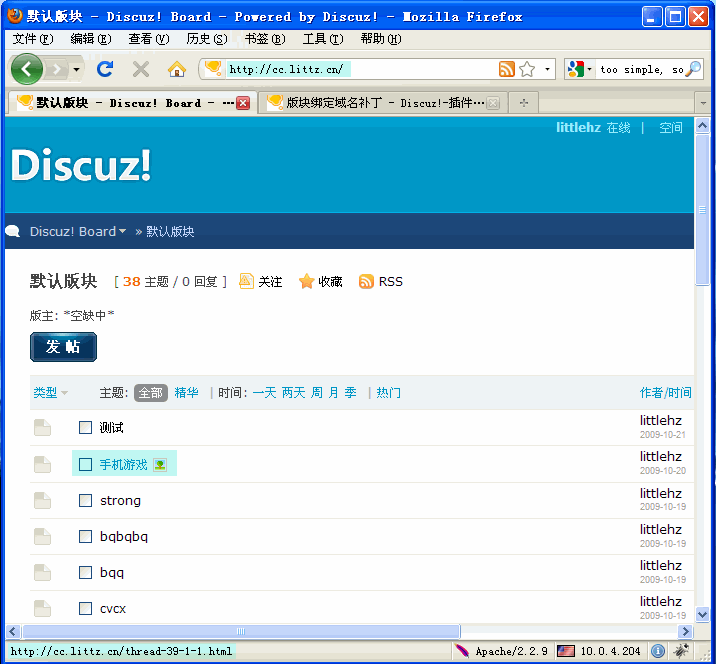Click the folder icon in the cvcx row
The height and width of the screenshot is (664, 716).
point(42,609)
